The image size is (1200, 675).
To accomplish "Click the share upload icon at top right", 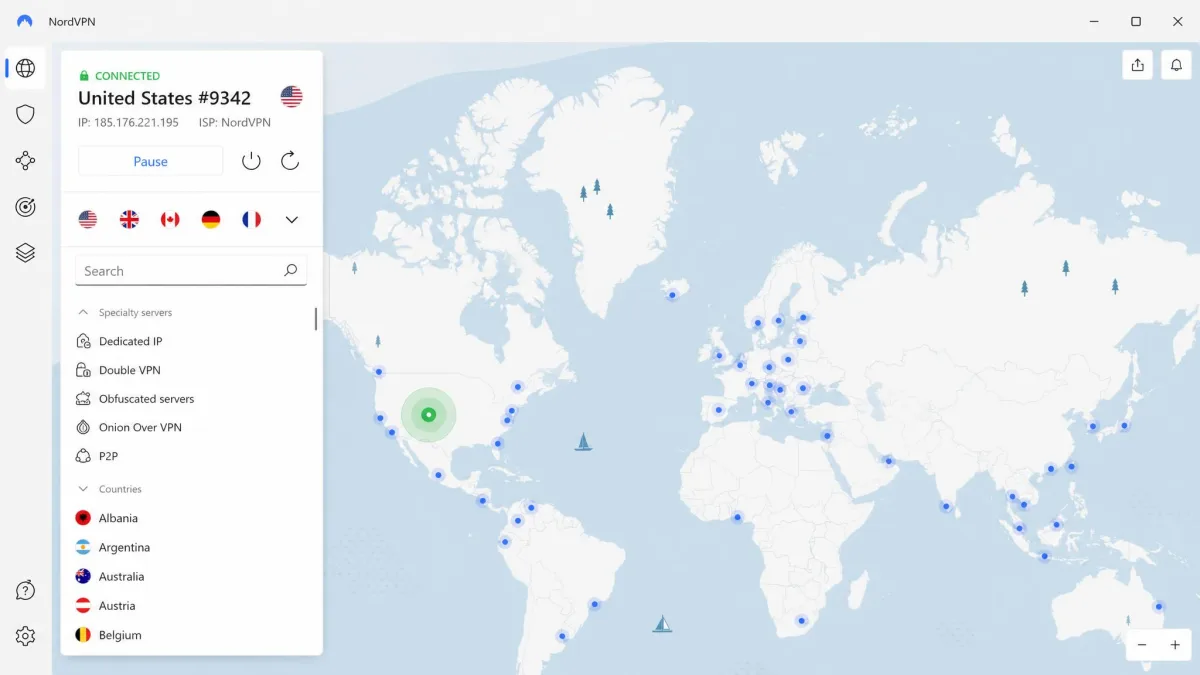I will pos(1138,65).
